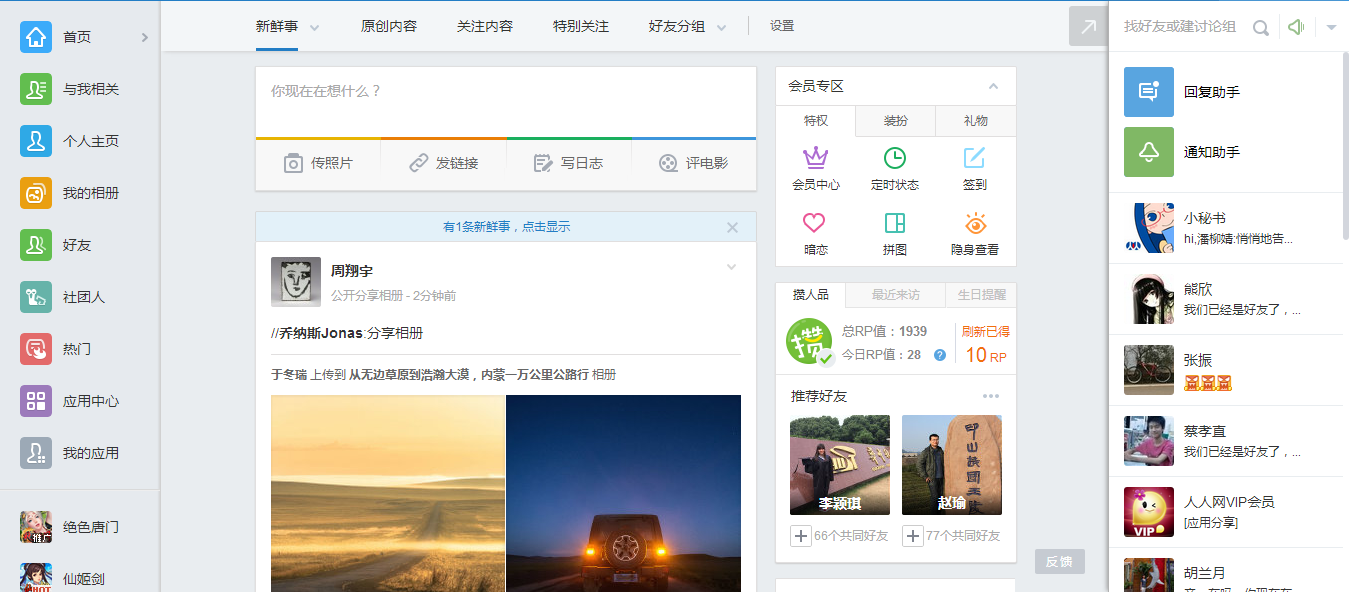Switch to 原创内容 tab
Screen dimensions: 1349x592
click(x=389, y=26)
